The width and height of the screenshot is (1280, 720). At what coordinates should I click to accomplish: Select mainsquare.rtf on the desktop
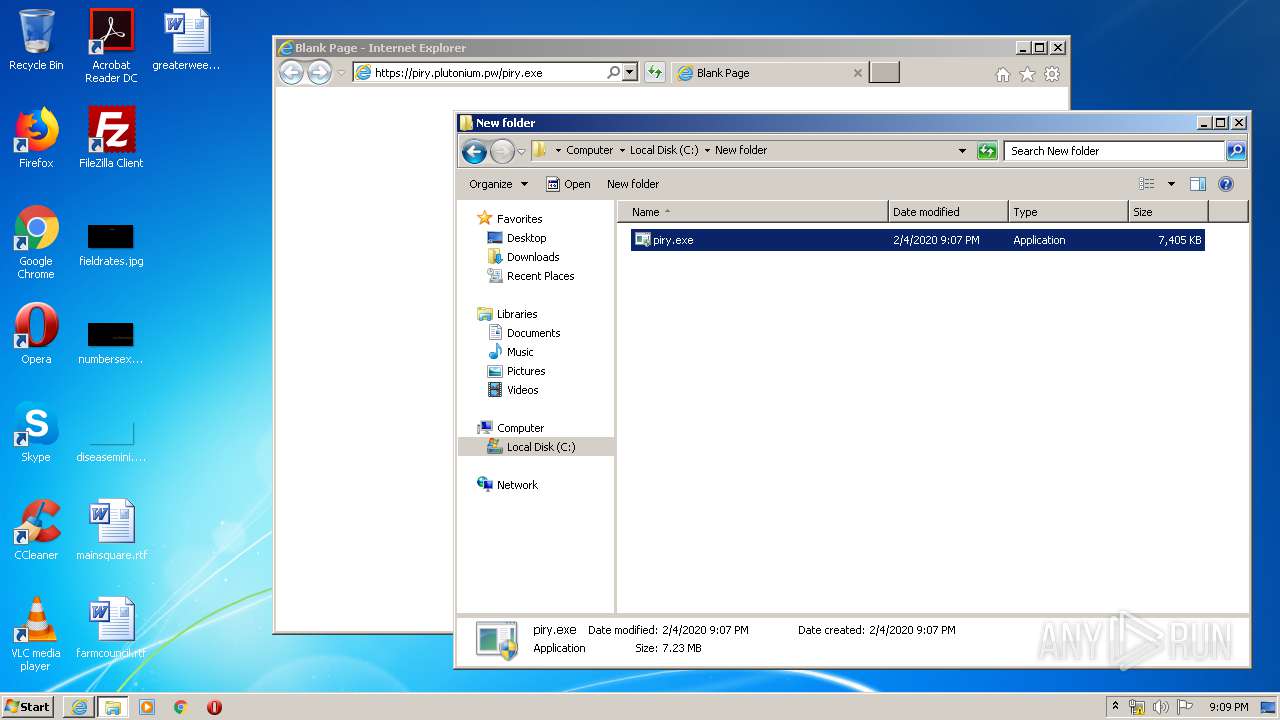pos(111,530)
